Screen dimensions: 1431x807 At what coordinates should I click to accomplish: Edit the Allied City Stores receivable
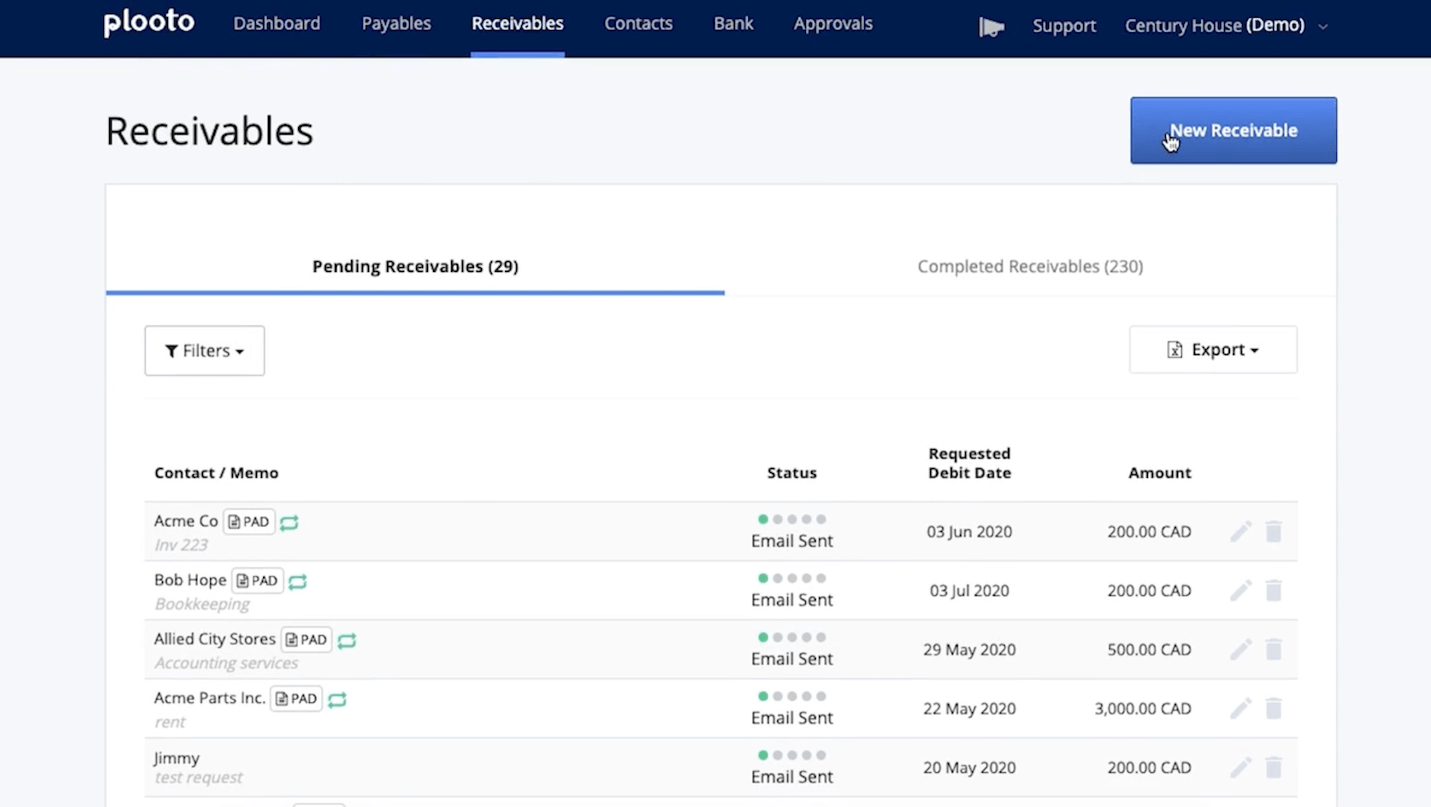(1241, 650)
